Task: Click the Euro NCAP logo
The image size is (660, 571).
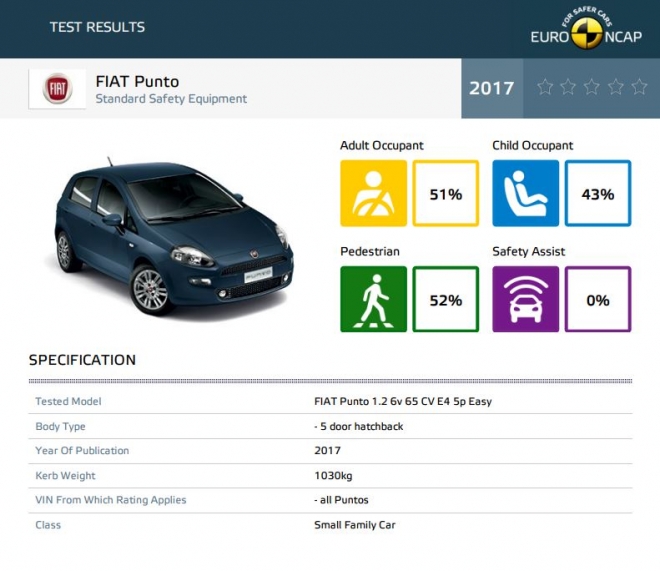Action: click(586, 29)
